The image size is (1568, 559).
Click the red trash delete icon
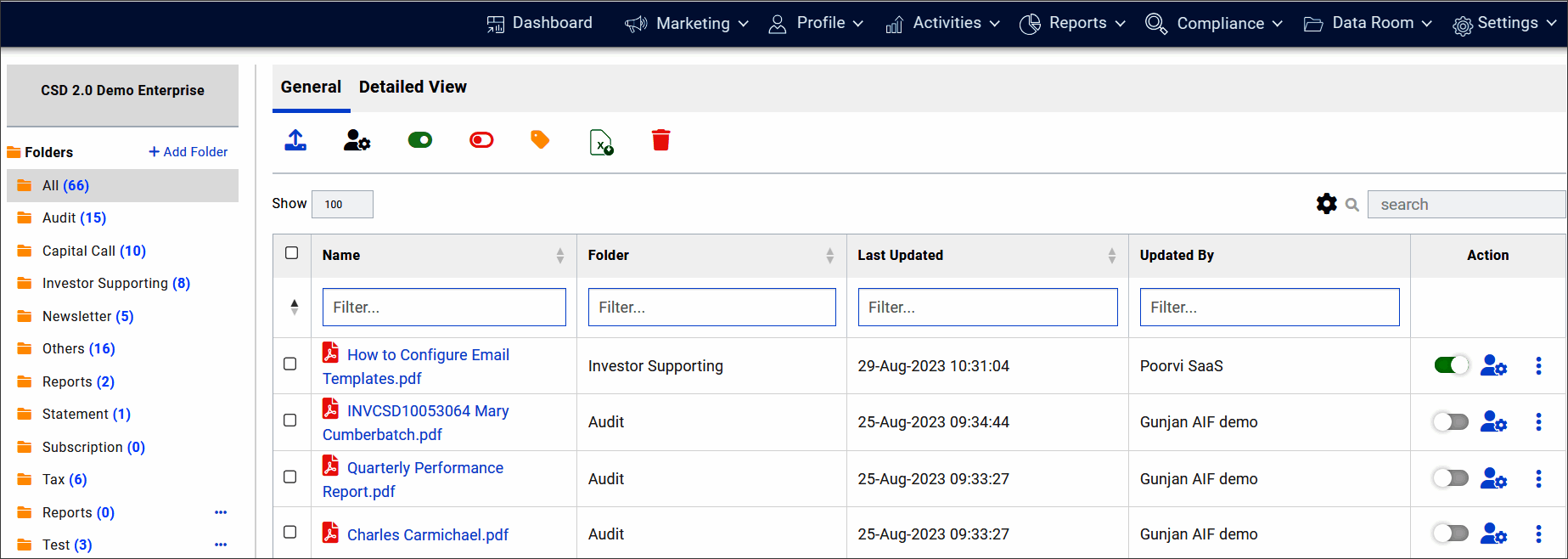pyautogui.click(x=660, y=140)
